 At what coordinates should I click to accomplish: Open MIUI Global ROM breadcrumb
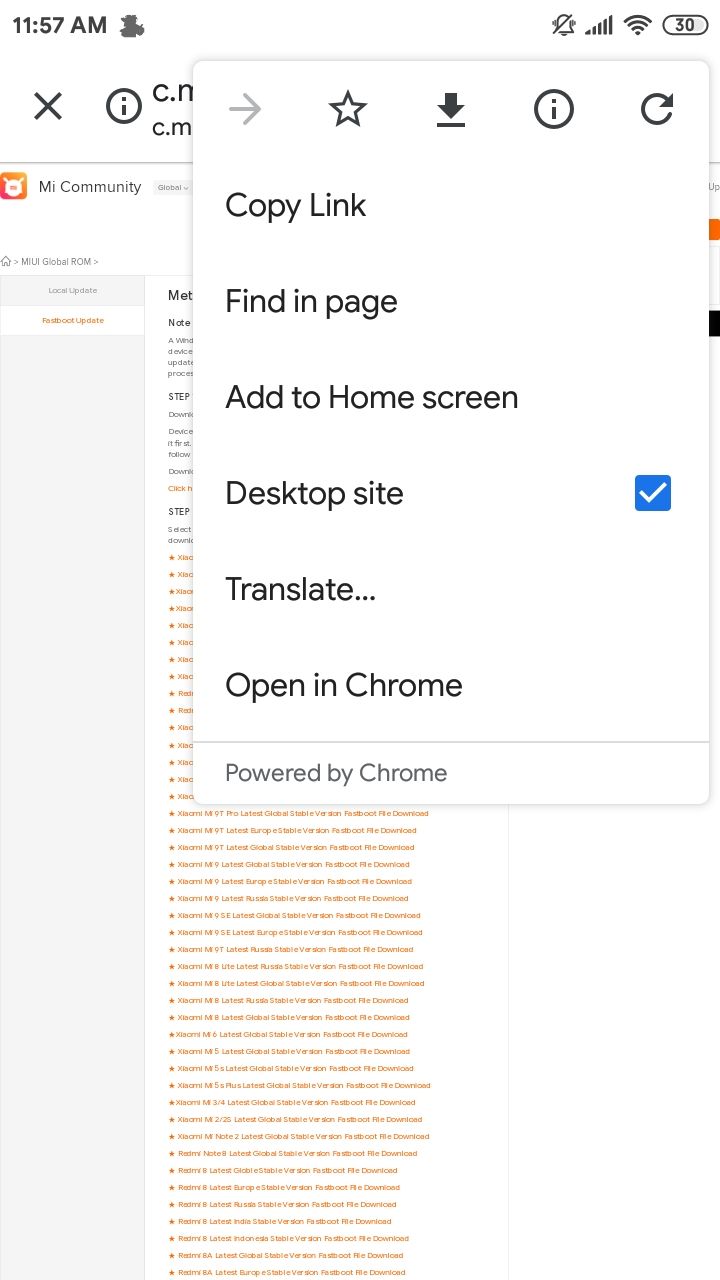point(56,261)
